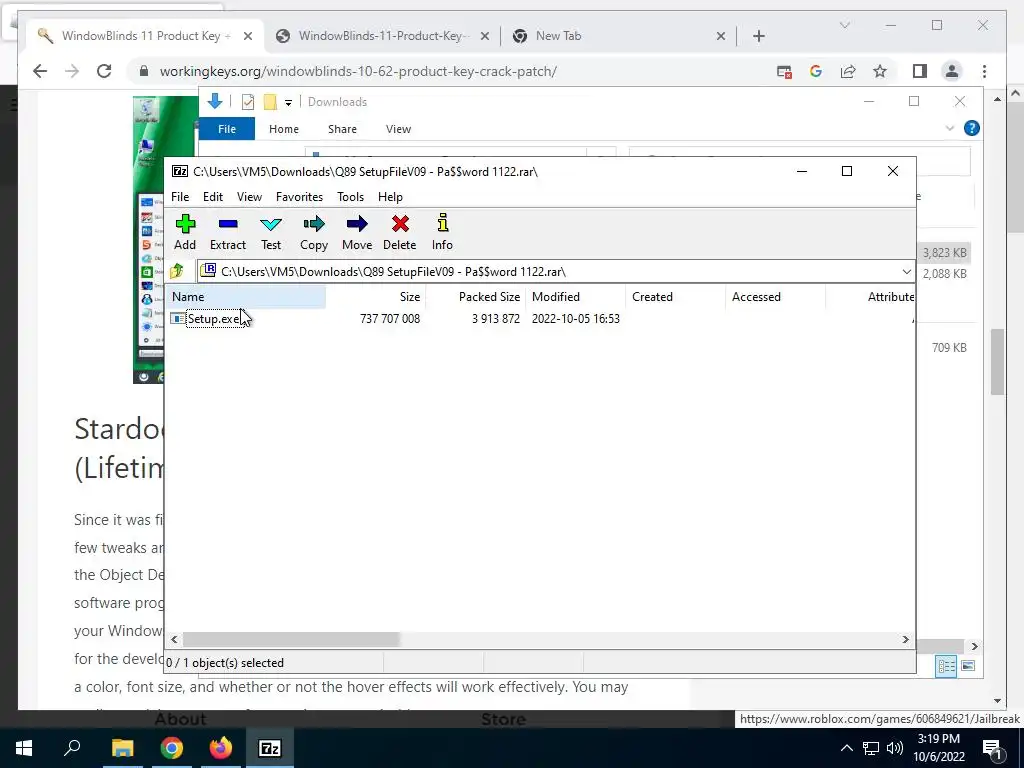Sort by Size column header

pos(376,296)
